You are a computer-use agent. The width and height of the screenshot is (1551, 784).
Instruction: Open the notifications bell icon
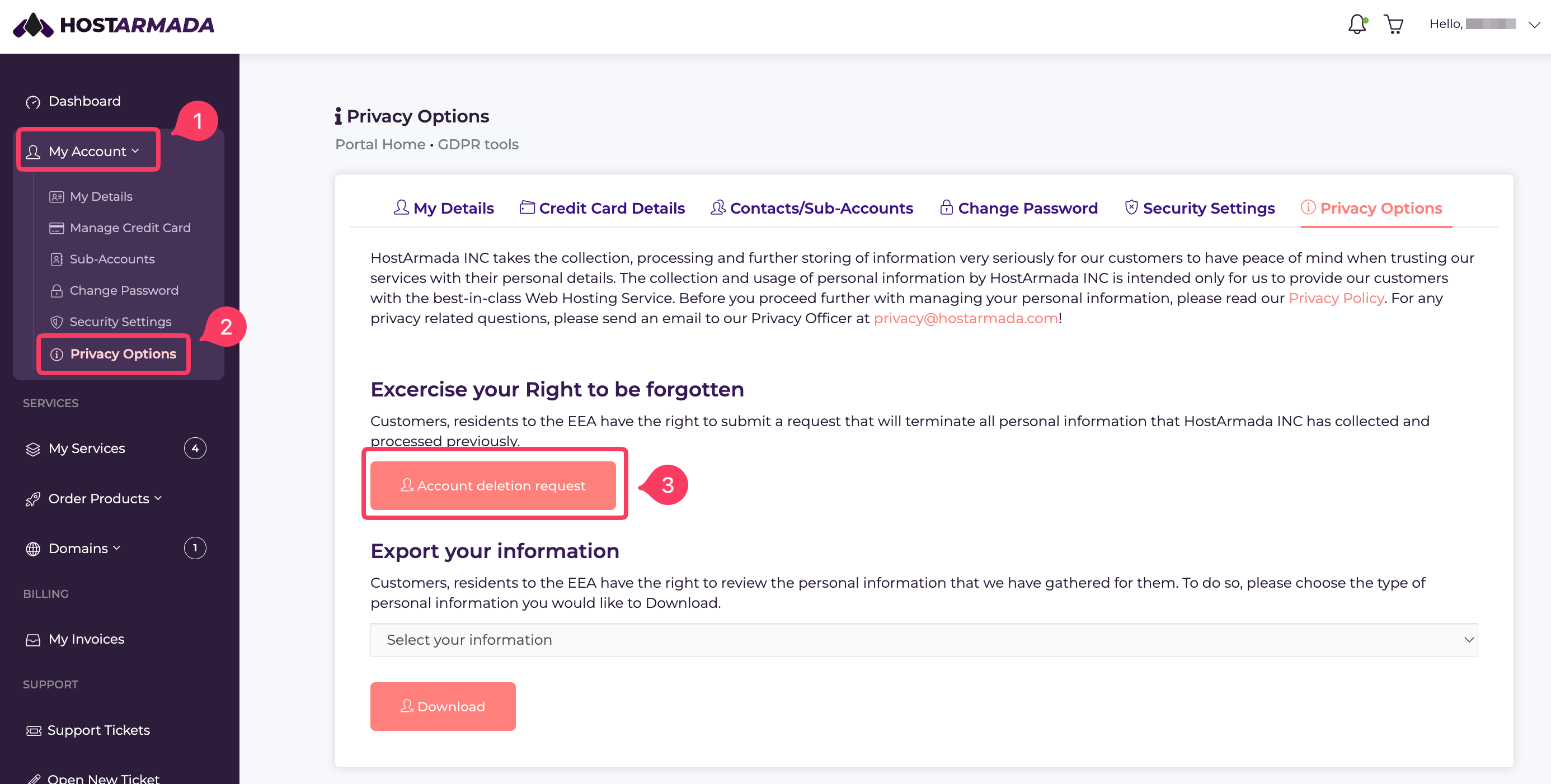(x=1357, y=24)
